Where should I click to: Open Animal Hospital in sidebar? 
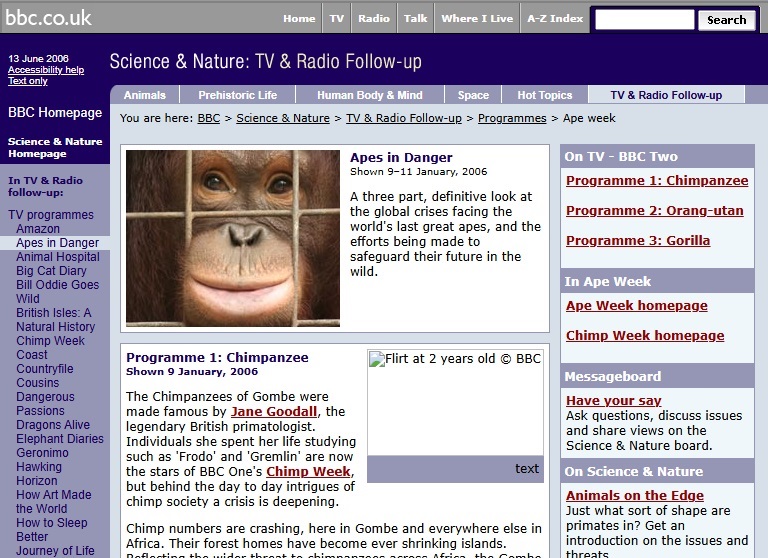(x=58, y=257)
